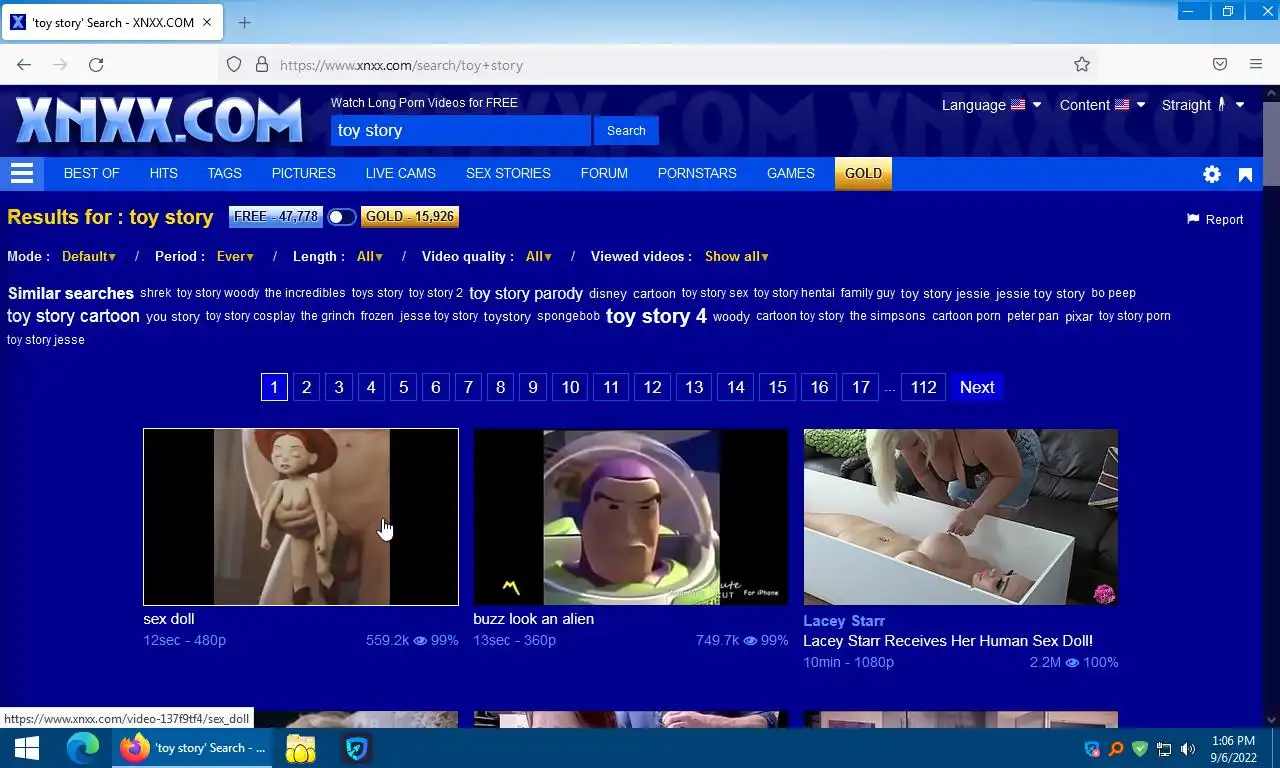Bookmark this page with the star icon
The height and width of the screenshot is (768, 1280).
[1082, 65]
